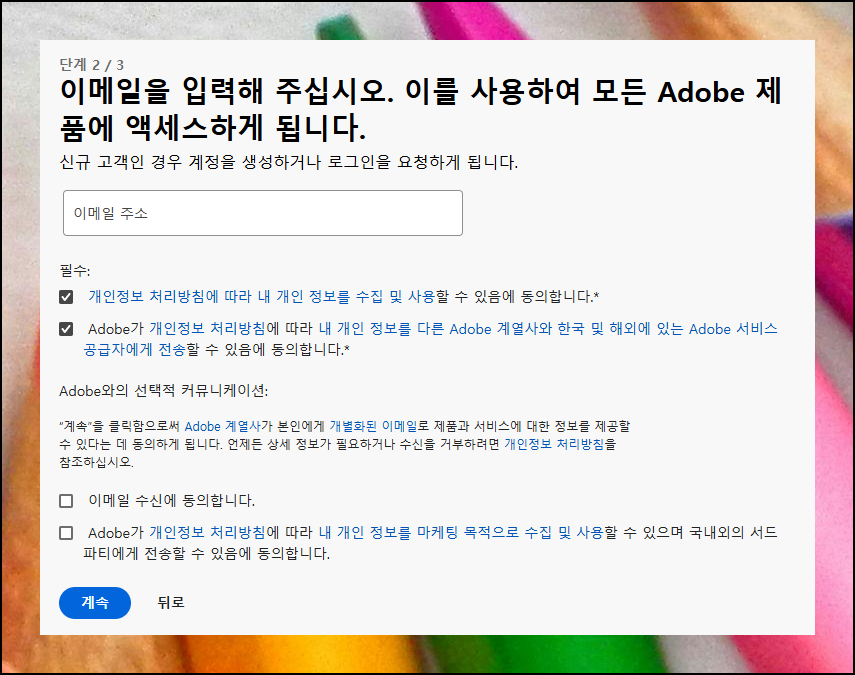Check the marketing purpose consent checkbox
This screenshot has height=675, width=855.
click(66, 533)
